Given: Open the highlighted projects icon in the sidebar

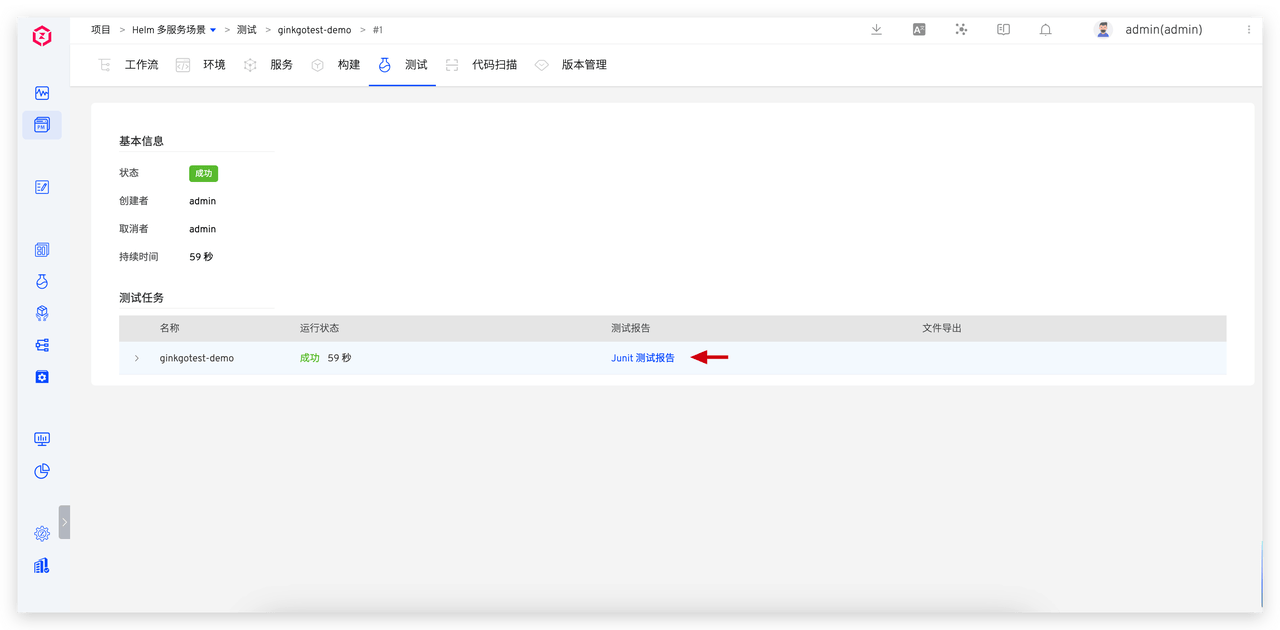Looking at the screenshot, I should (x=42, y=125).
